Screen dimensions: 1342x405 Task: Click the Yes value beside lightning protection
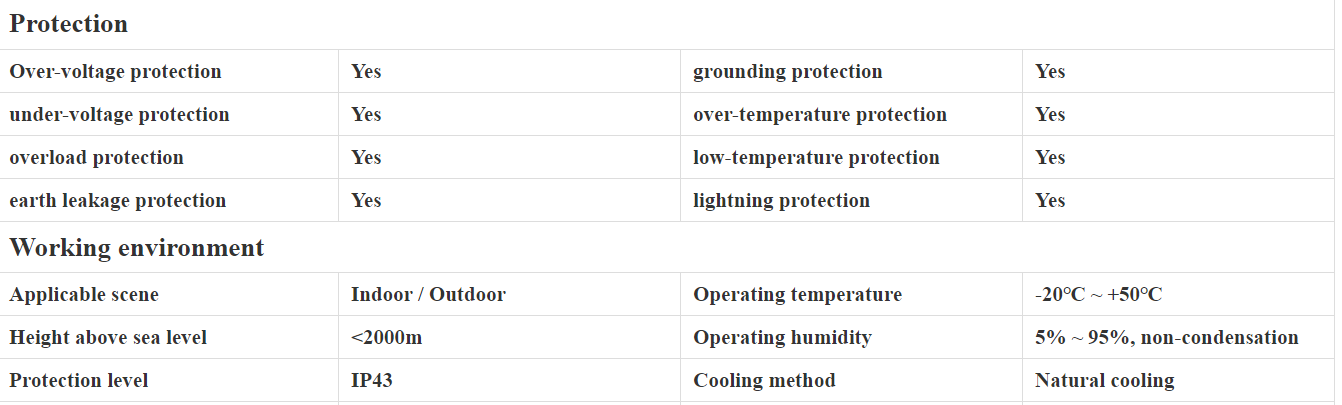[1050, 201]
